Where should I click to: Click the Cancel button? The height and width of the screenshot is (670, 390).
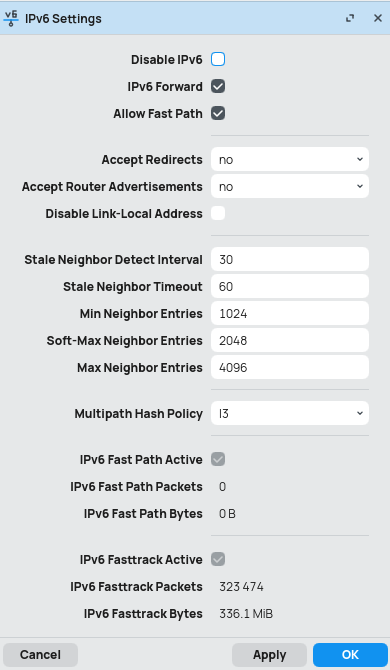coord(40,655)
